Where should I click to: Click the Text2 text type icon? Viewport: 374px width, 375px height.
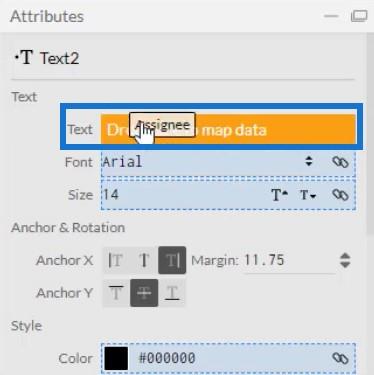coord(24,58)
